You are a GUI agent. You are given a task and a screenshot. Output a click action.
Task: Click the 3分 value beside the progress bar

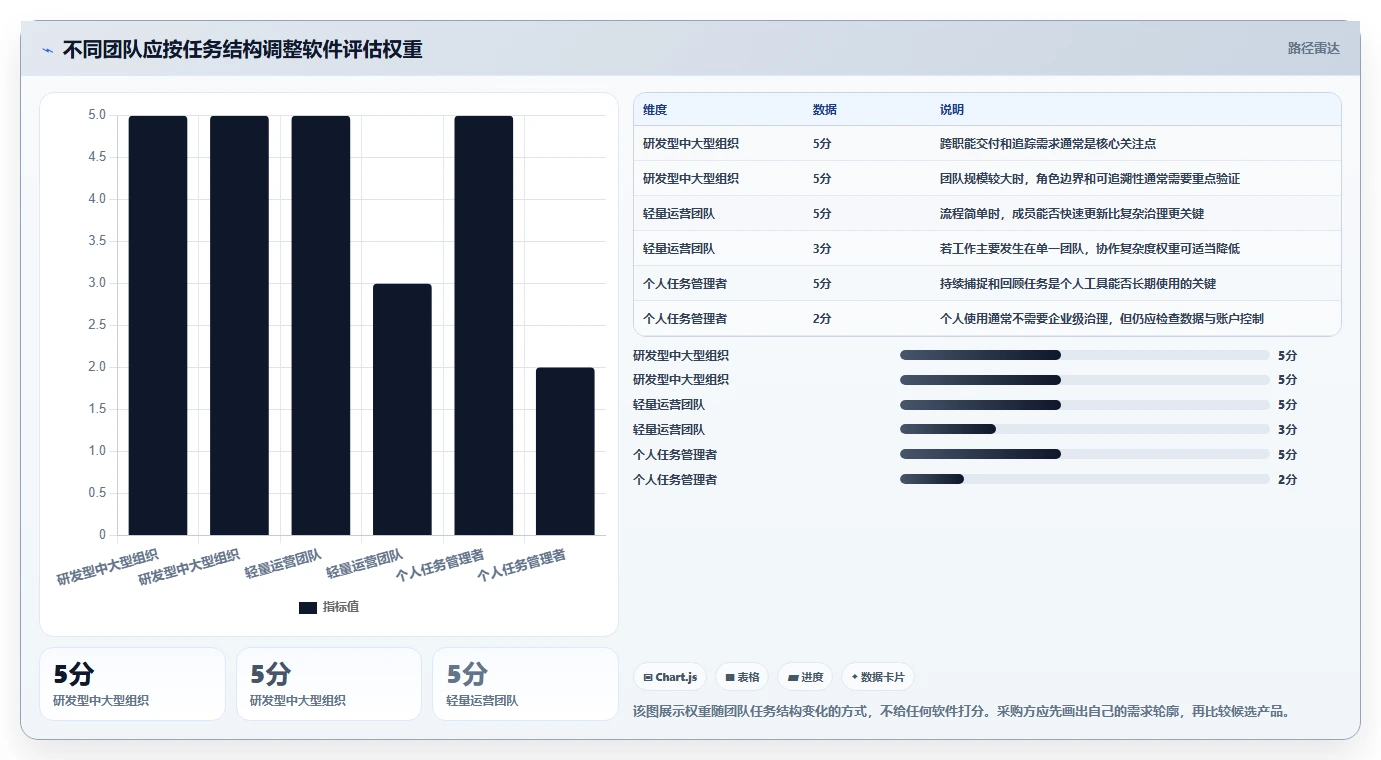pyautogui.click(x=1287, y=430)
